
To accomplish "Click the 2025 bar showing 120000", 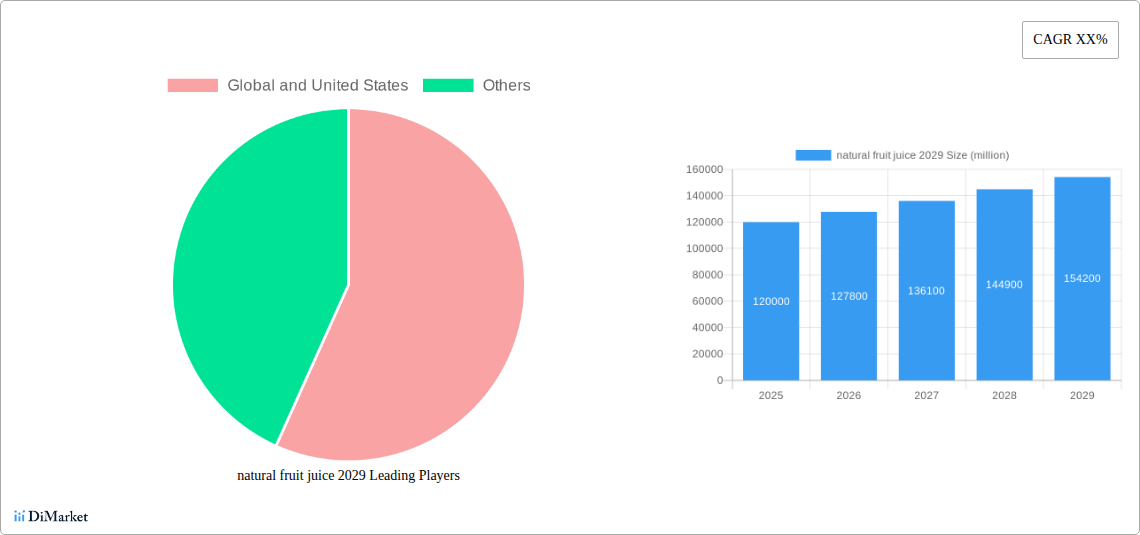I will pos(771,301).
